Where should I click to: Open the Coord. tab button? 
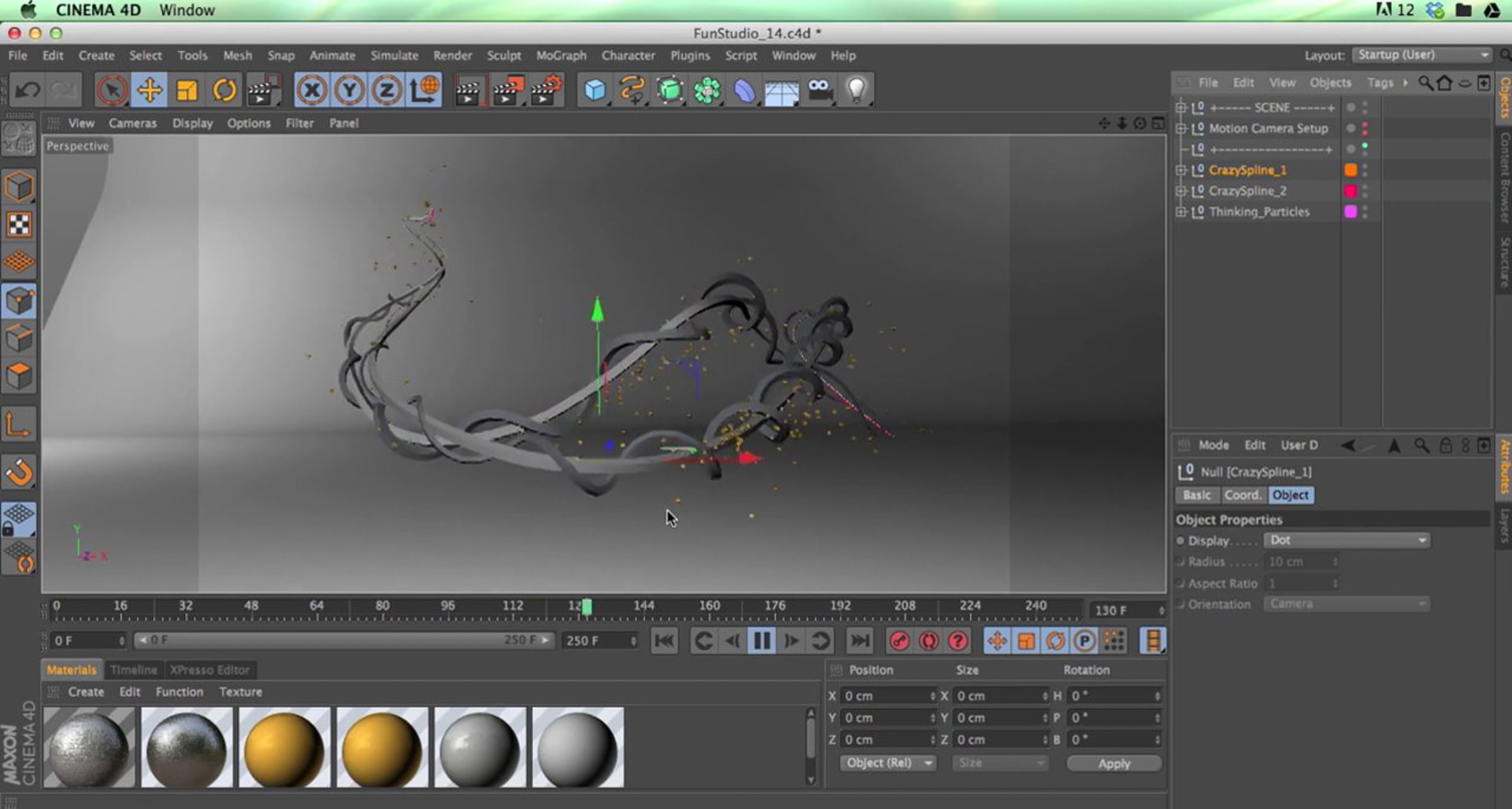point(1242,495)
